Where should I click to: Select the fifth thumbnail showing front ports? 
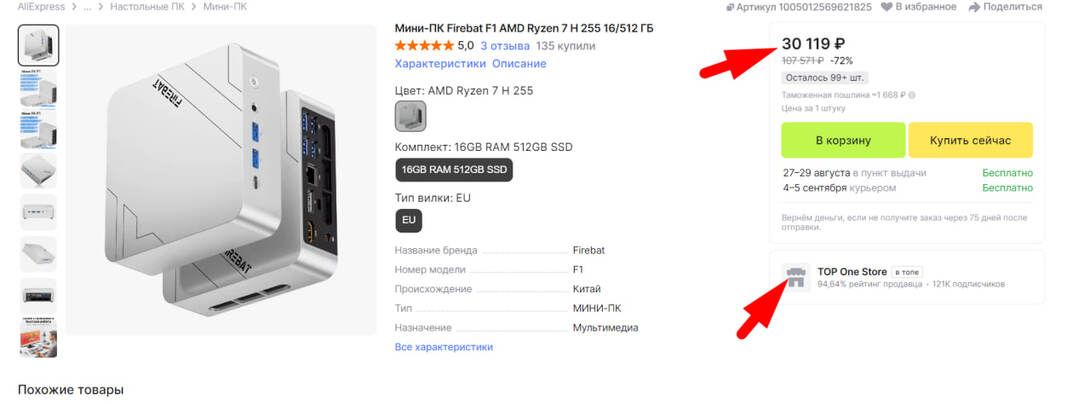tap(38, 212)
